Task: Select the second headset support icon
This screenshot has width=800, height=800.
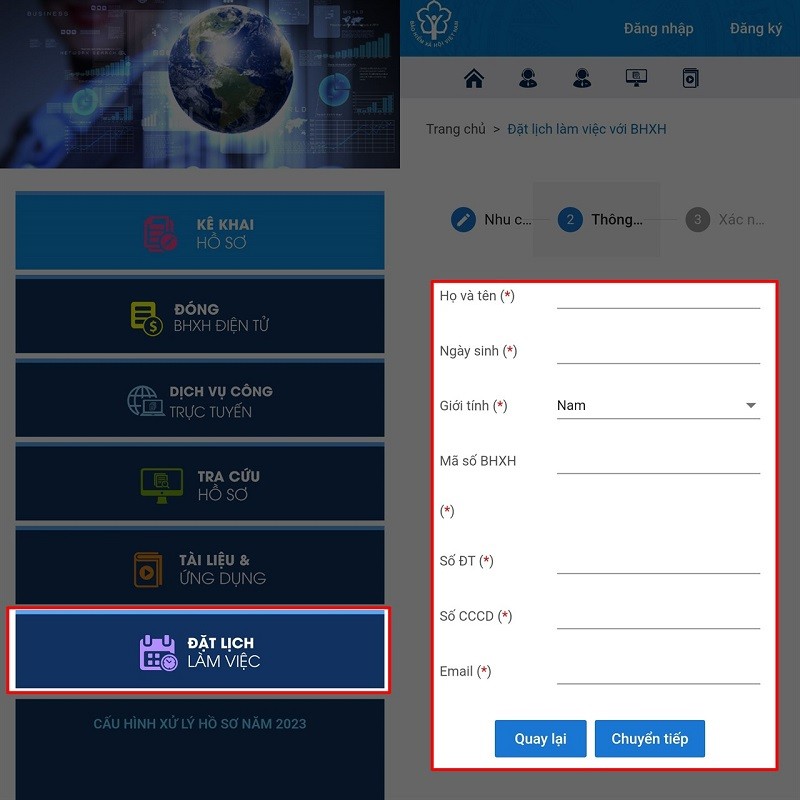Action: pos(580,76)
